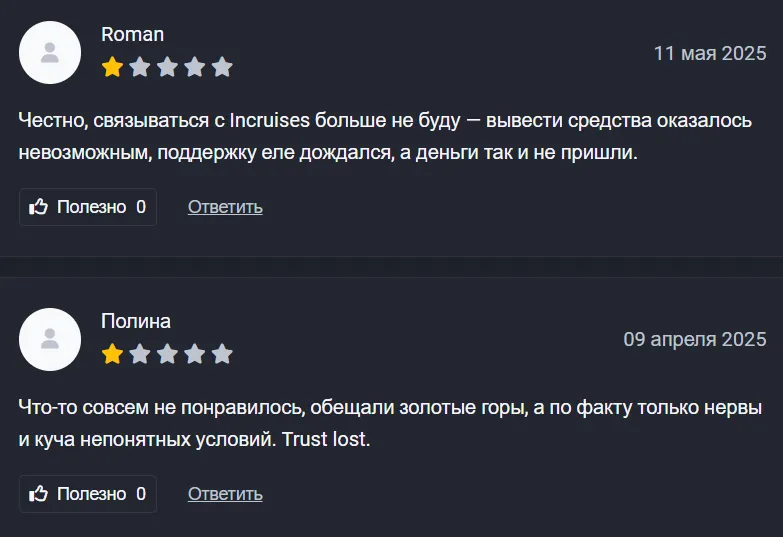Click the date 11 мая 2025
This screenshot has width=783, height=537.
coord(710,53)
